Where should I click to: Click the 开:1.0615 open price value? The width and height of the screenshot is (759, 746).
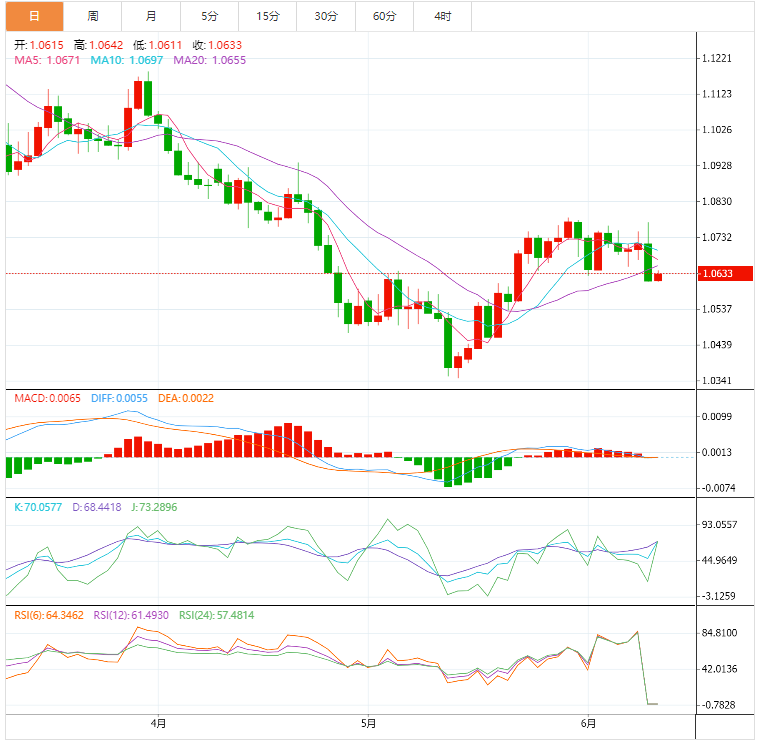point(39,45)
